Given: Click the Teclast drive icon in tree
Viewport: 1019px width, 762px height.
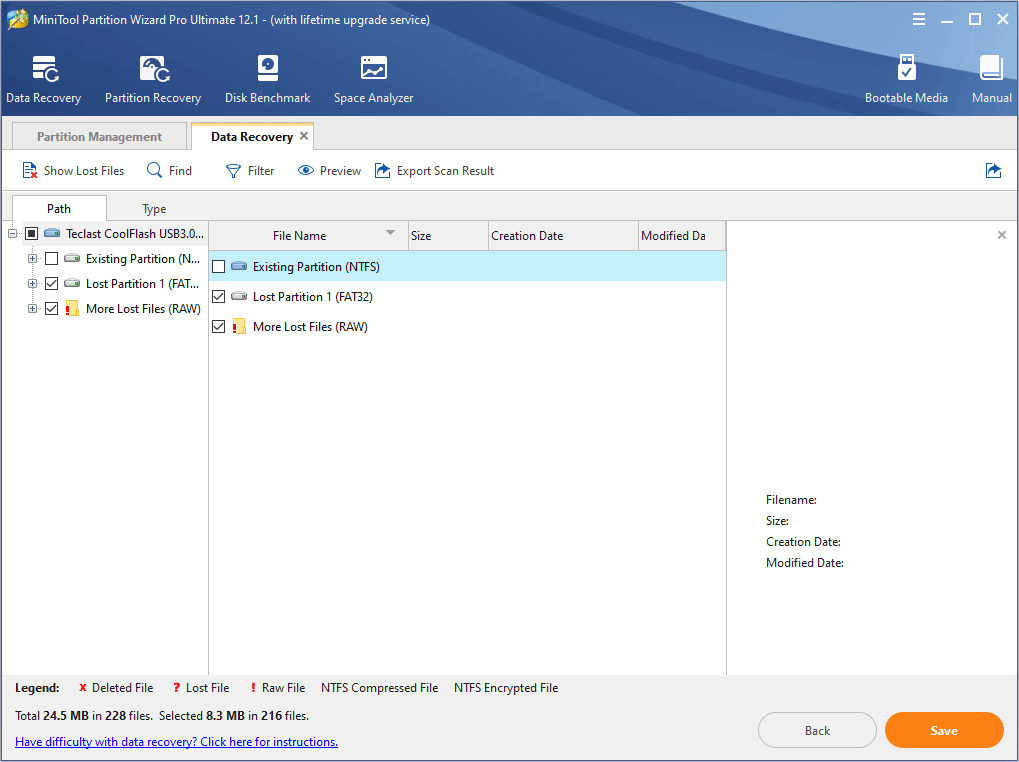Looking at the screenshot, I should pos(52,233).
